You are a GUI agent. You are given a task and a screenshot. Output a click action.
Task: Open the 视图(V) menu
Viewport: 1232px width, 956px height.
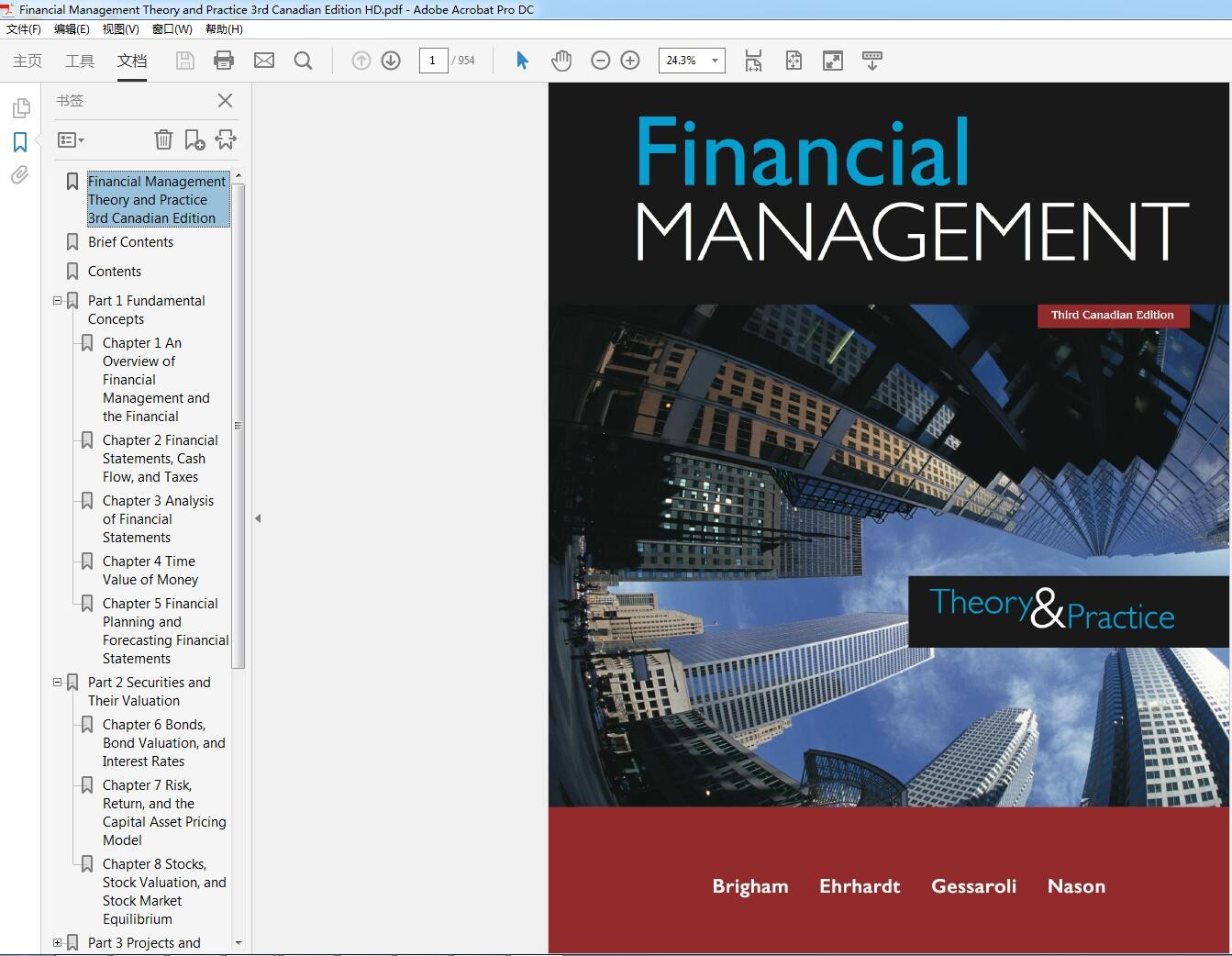point(121,29)
